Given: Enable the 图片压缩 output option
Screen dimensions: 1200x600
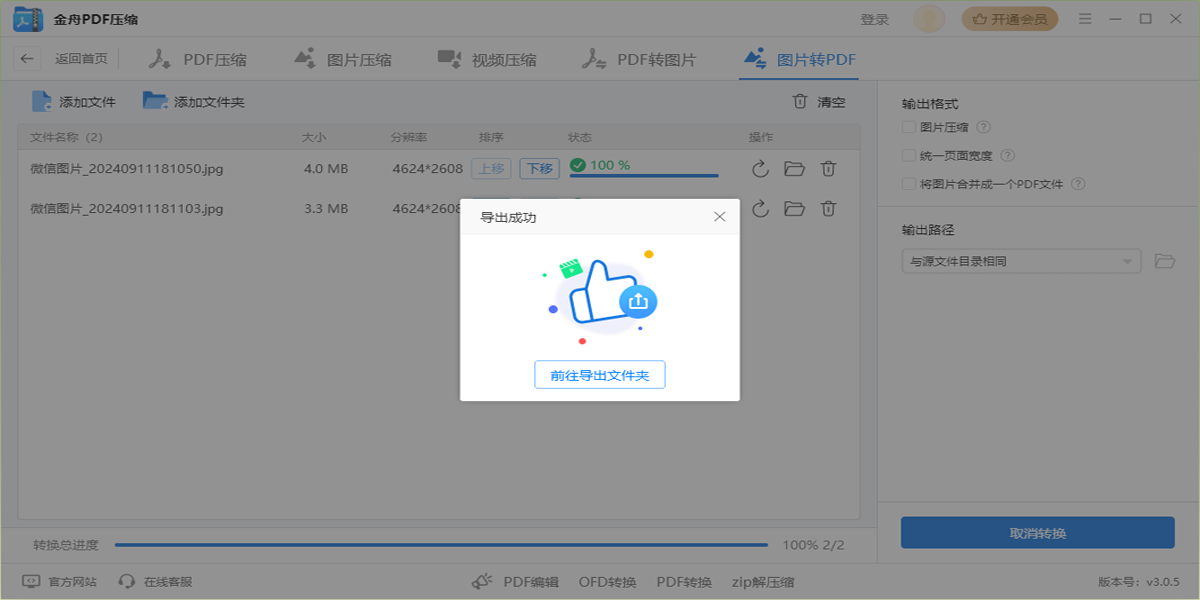Looking at the screenshot, I should [x=909, y=128].
